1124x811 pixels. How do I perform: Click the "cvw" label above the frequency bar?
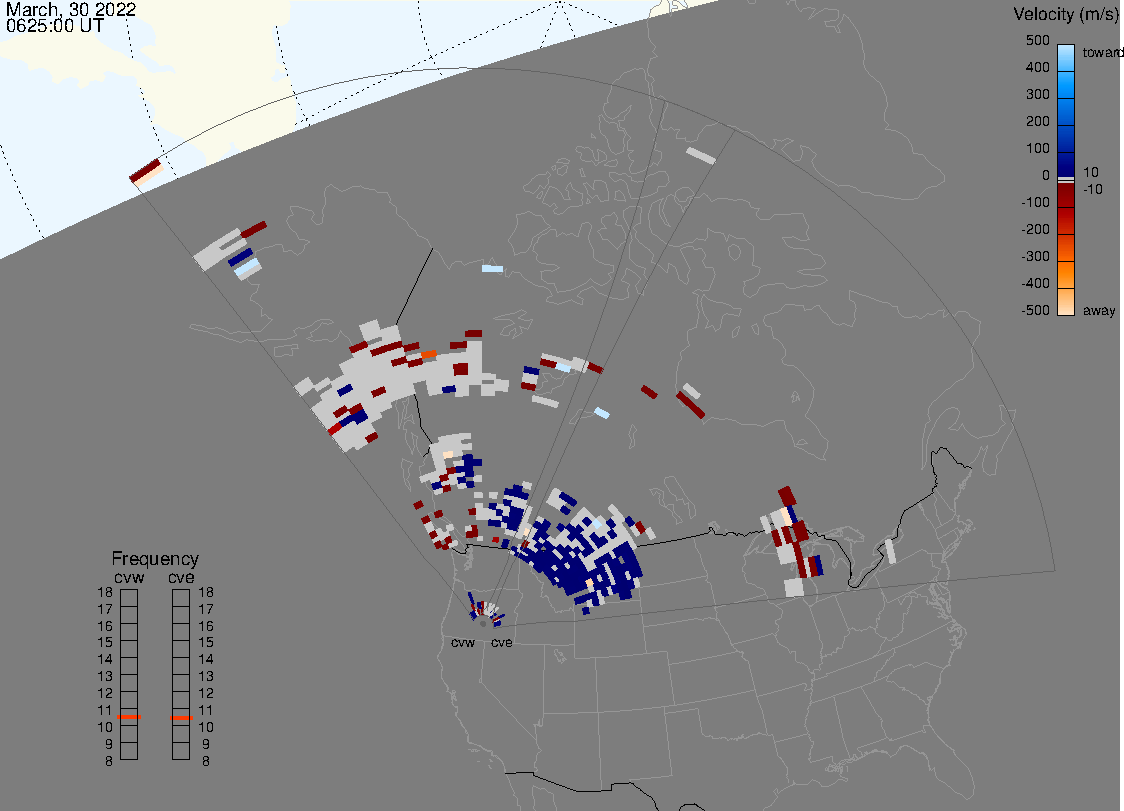129,578
